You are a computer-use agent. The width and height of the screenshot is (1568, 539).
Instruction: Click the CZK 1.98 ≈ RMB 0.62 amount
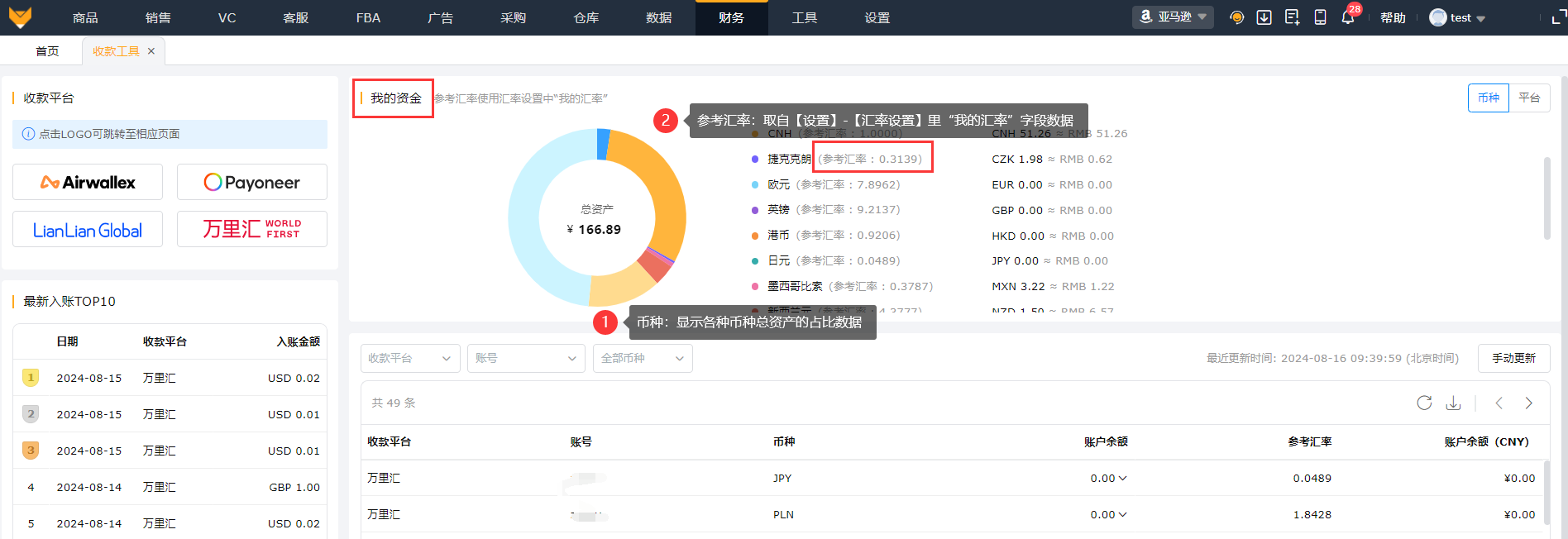click(x=1052, y=159)
